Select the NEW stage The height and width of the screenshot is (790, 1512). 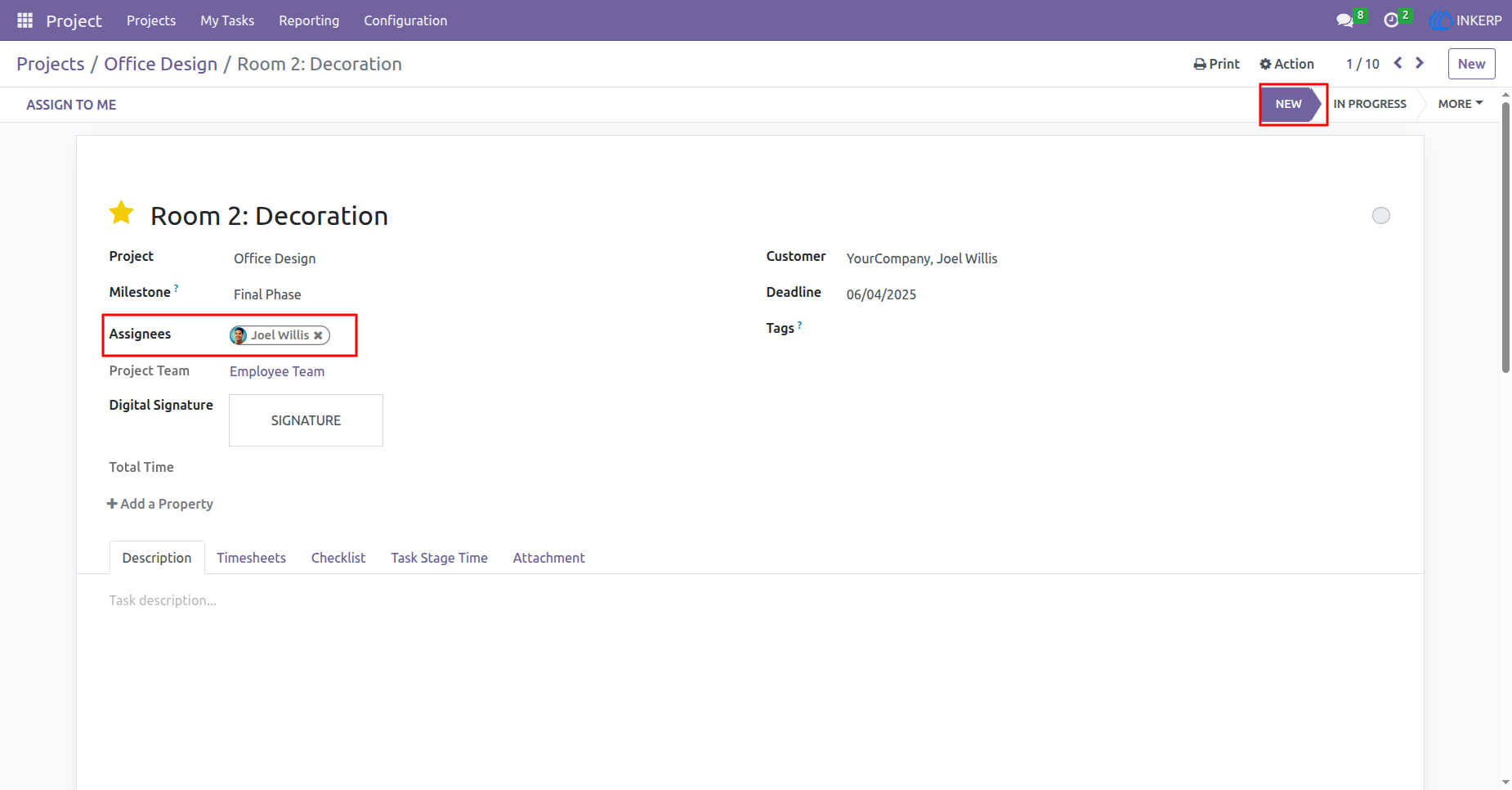(x=1290, y=104)
